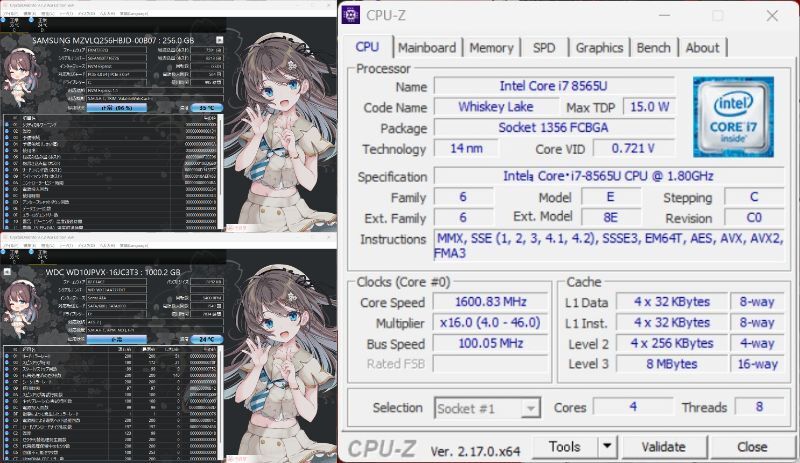Viewport: 800px width, 463px height.
Task: Click the chibi character in the Samsung window
Action: tap(20, 80)
